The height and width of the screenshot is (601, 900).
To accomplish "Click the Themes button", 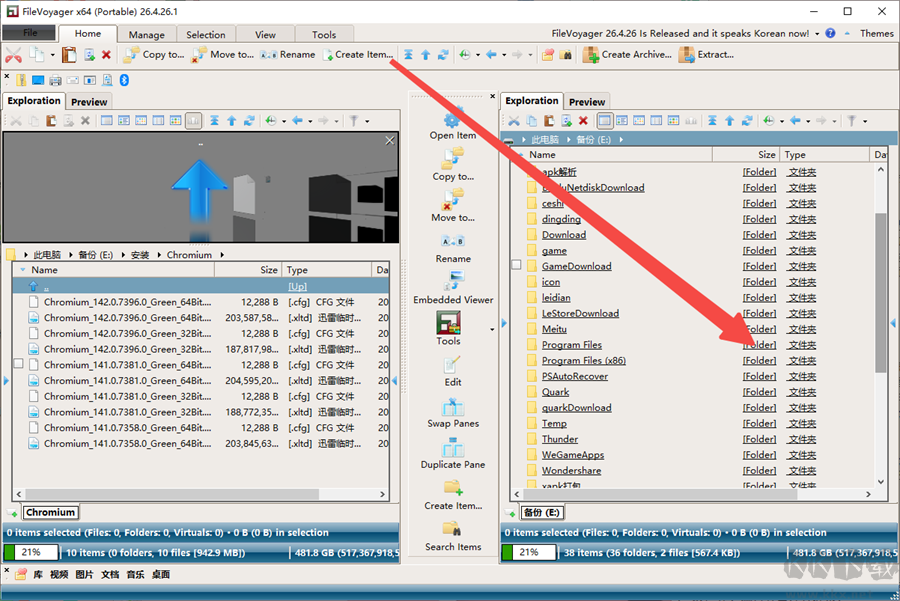I will click(x=876, y=33).
